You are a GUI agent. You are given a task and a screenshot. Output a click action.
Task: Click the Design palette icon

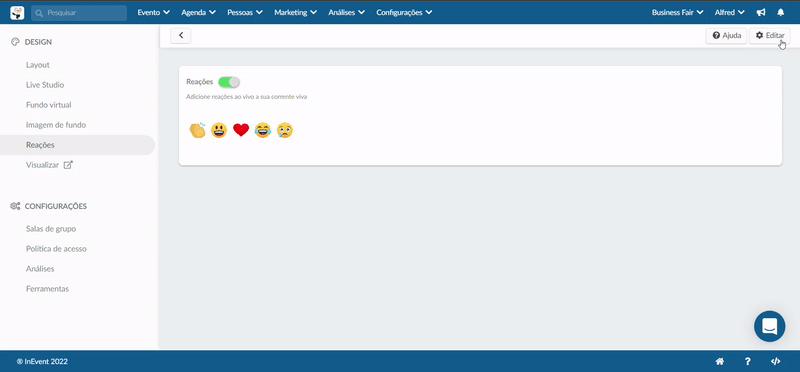pyautogui.click(x=15, y=42)
